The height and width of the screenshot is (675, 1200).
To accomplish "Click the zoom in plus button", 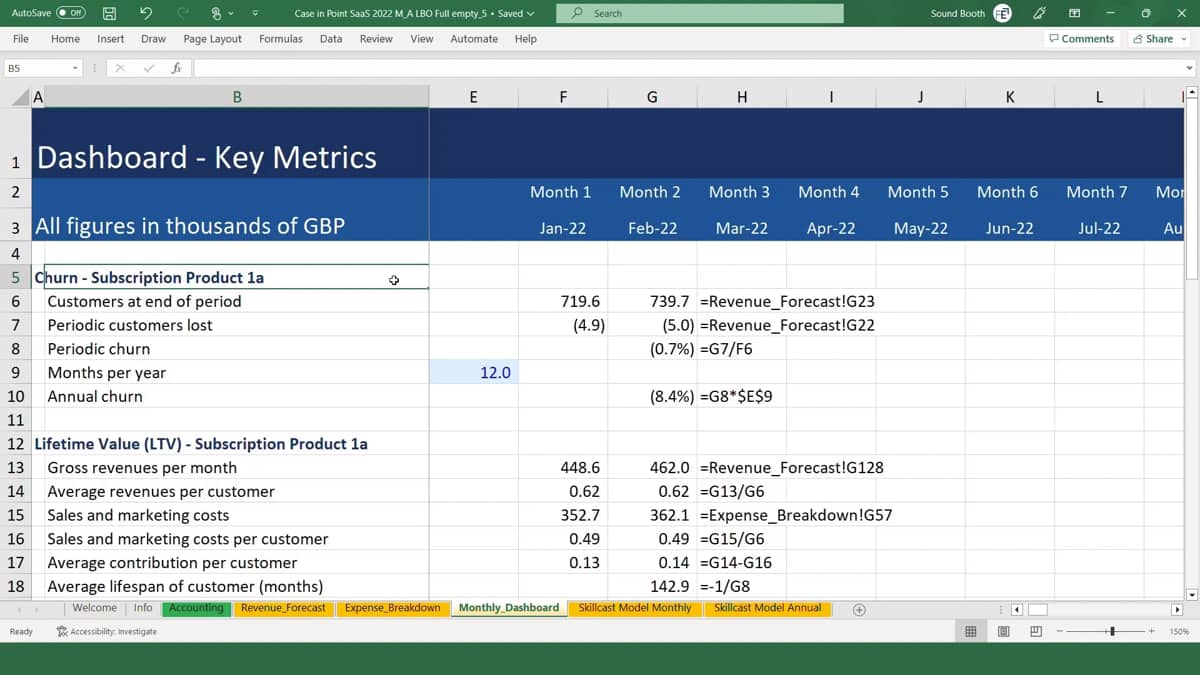I will (x=1152, y=631).
